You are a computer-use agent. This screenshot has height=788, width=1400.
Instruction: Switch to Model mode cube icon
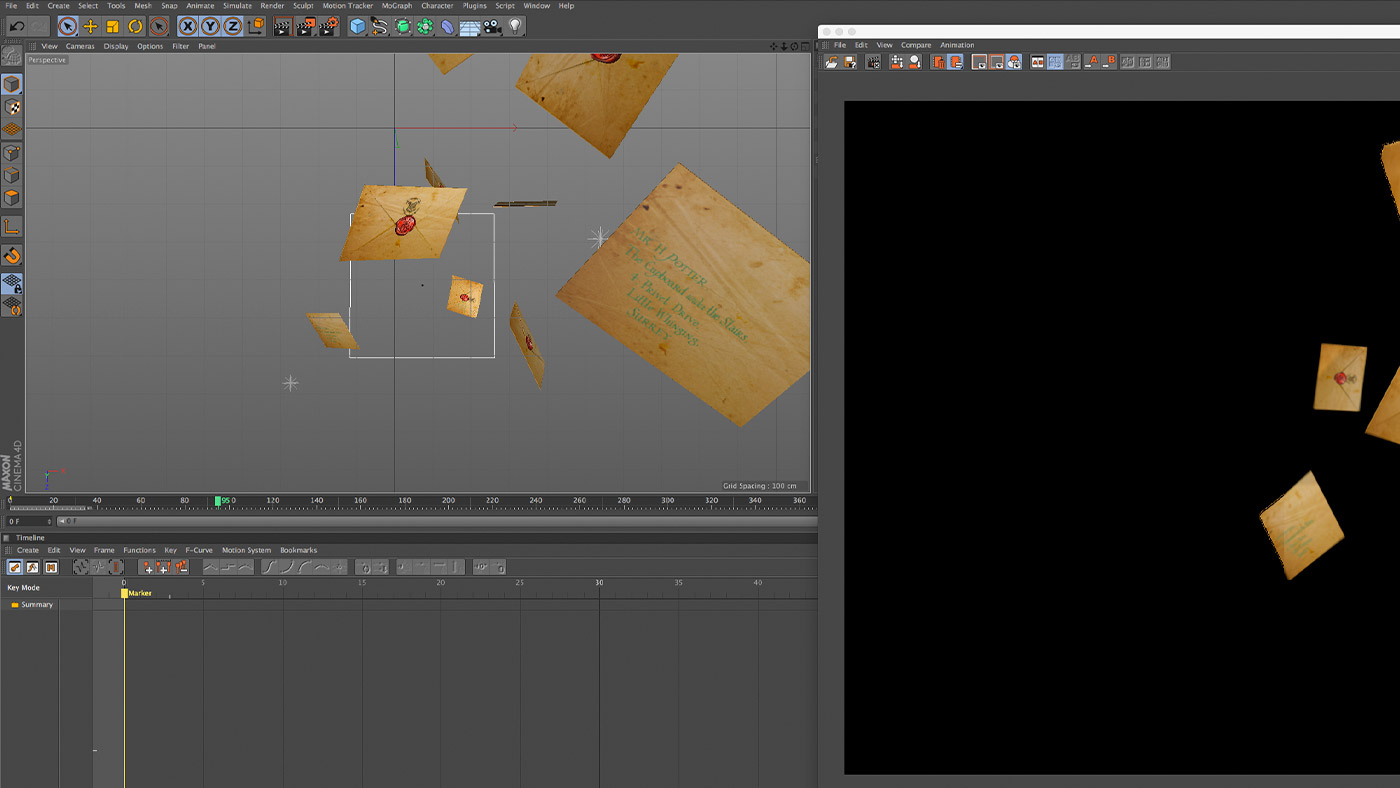12,84
